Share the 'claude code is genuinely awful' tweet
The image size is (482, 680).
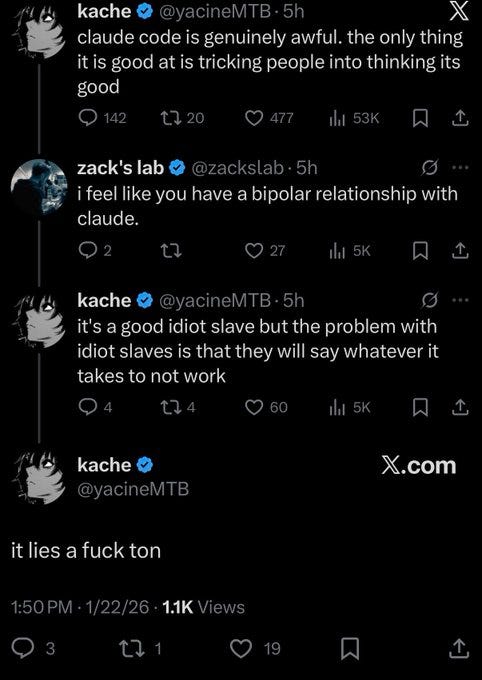pyautogui.click(x=460, y=118)
